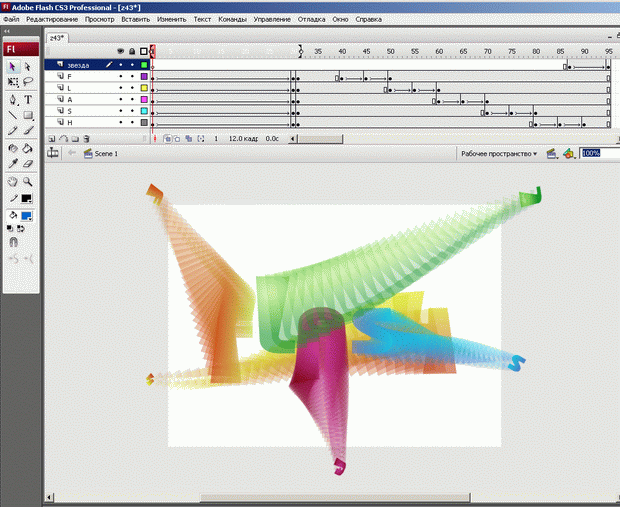The width and height of the screenshot is (620, 507).
Task: Click the Center Frame button
Action: (155, 139)
